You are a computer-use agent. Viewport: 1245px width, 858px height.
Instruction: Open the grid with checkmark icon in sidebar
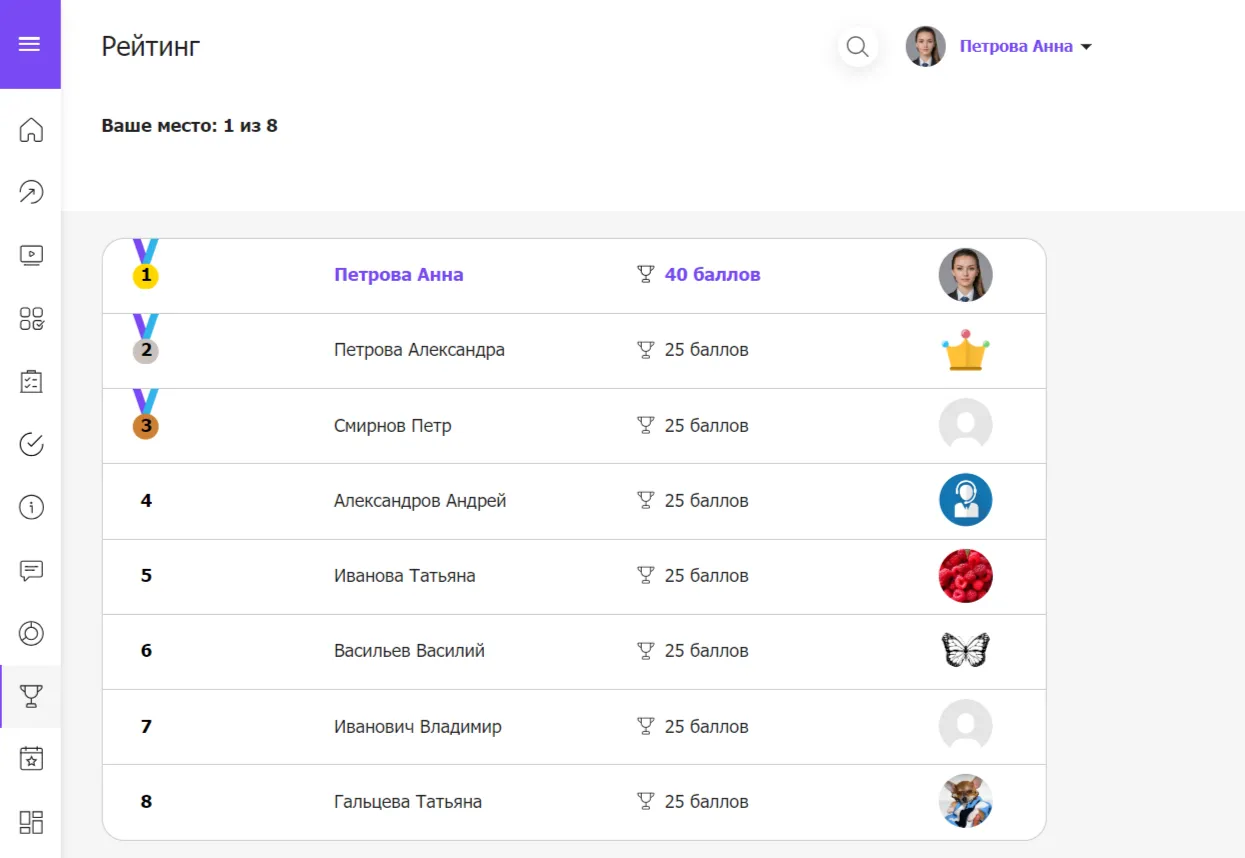[31, 319]
